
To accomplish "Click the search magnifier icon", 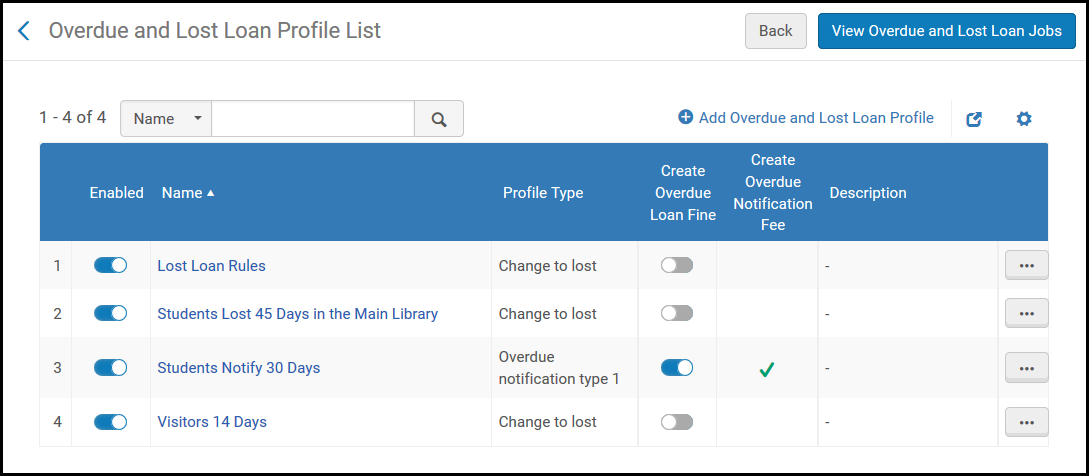I will click(438, 119).
